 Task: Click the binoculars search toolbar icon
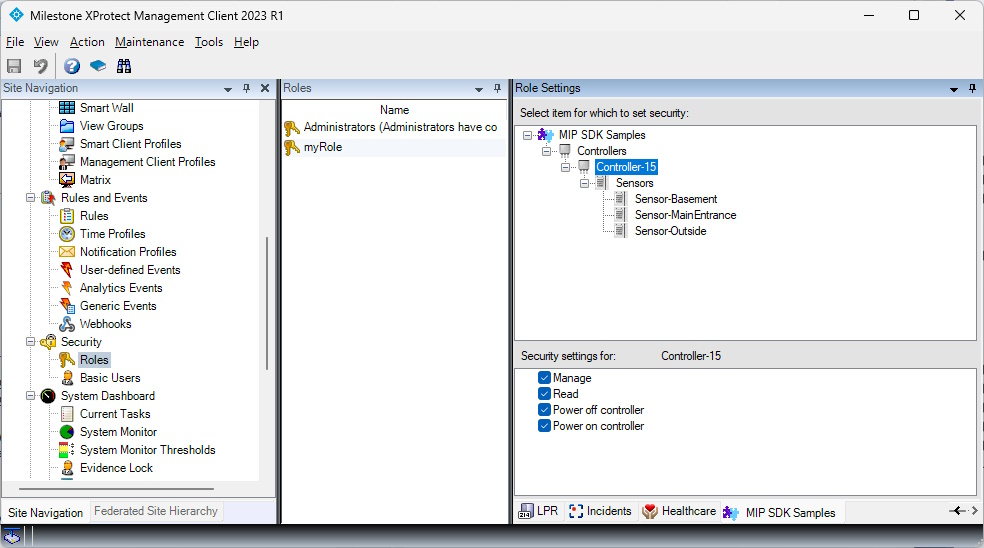point(124,66)
